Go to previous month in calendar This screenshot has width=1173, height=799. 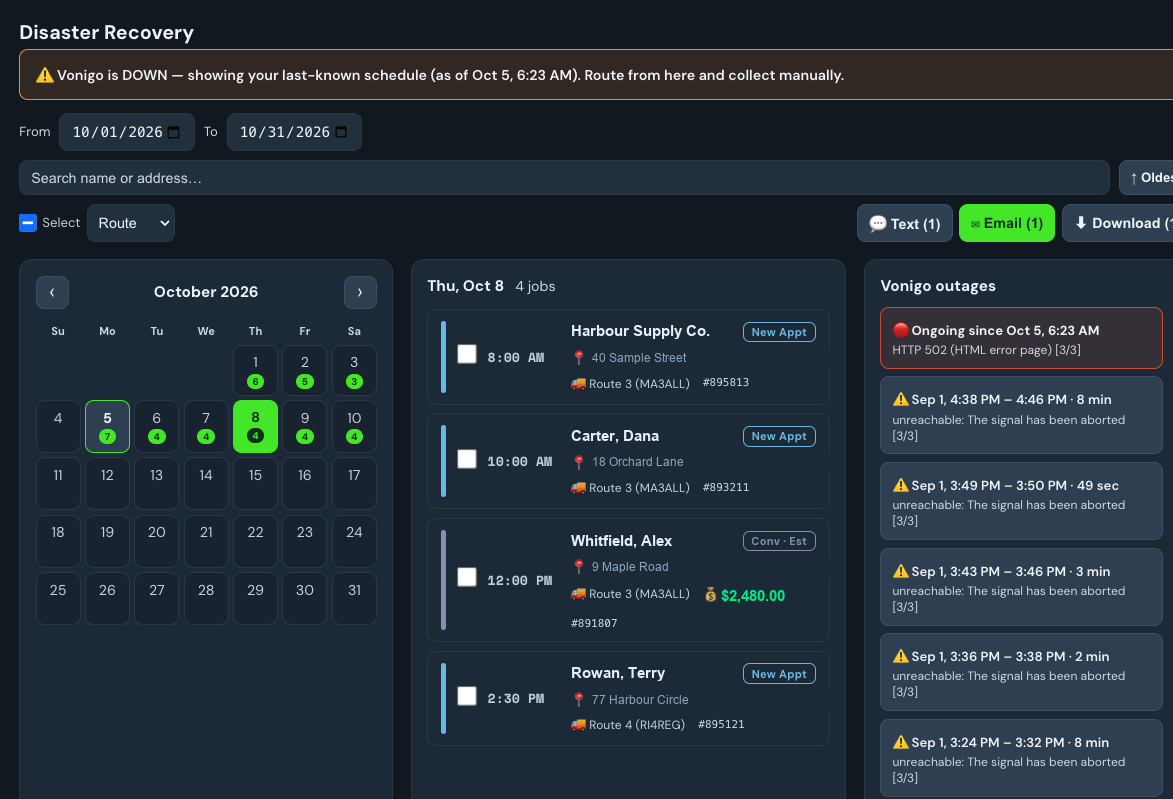tap(52, 293)
